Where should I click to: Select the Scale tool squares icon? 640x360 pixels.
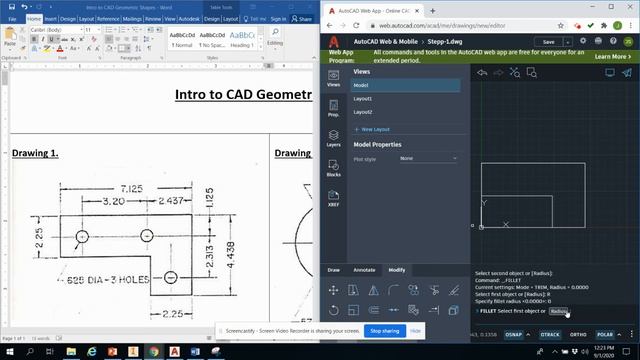pos(353,310)
